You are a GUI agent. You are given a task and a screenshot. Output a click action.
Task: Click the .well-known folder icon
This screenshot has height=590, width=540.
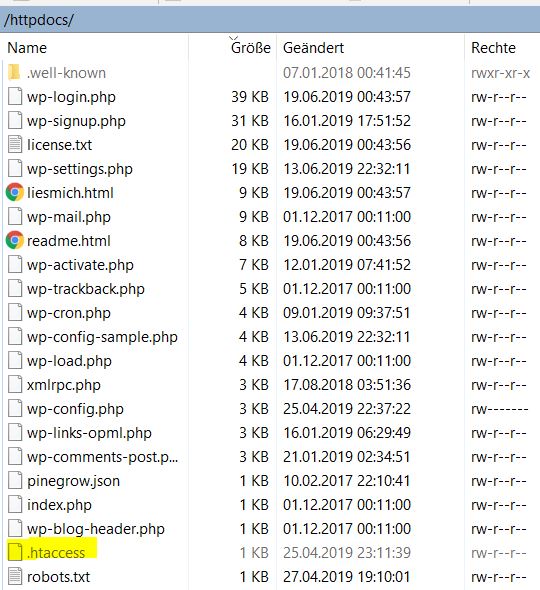(x=14, y=72)
